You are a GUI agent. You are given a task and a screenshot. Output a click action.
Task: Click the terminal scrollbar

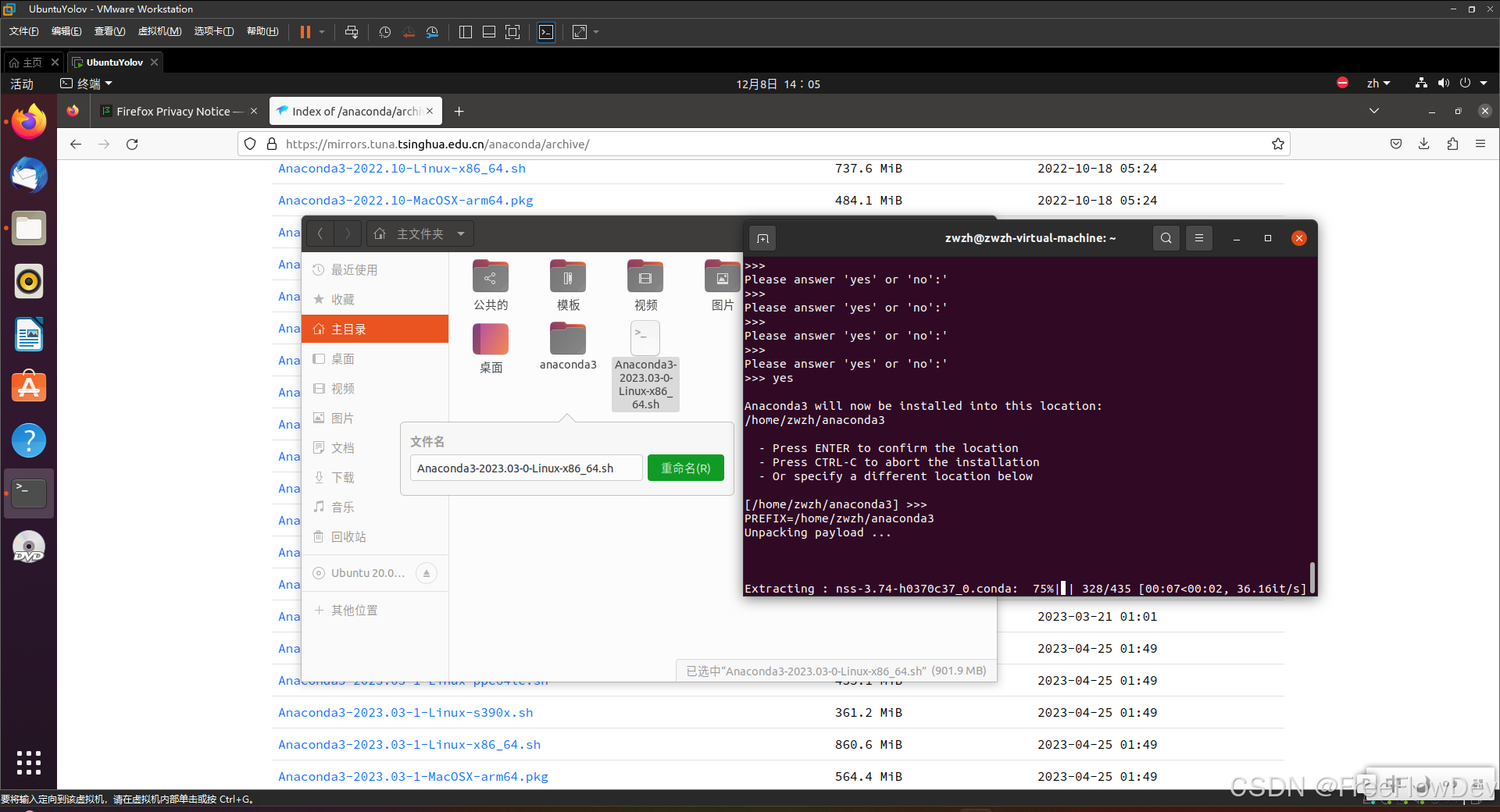pos(1312,578)
